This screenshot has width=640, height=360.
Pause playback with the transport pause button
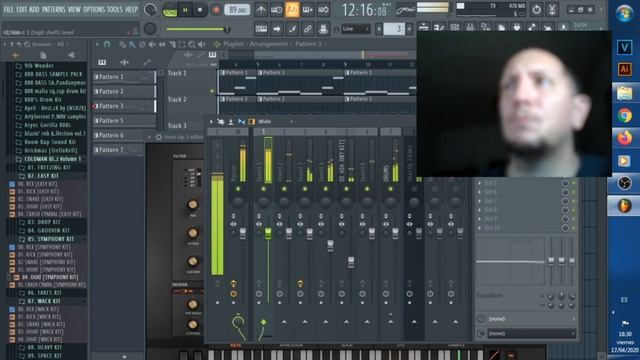click(x=185, y=10)
